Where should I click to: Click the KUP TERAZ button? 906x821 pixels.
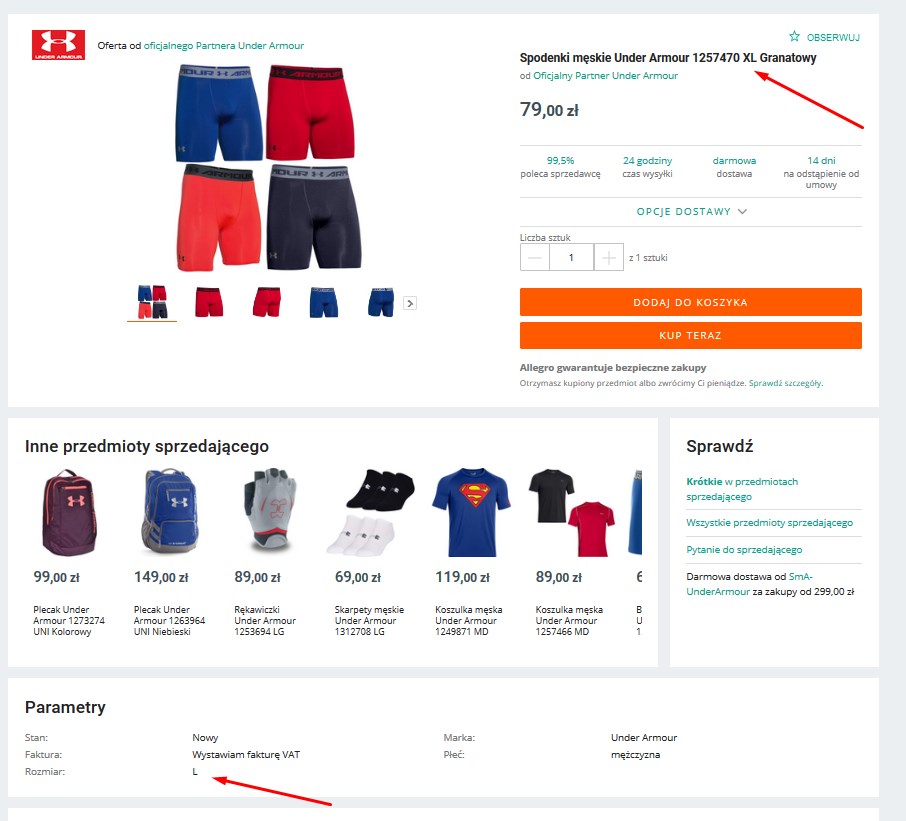tap(690, 335)
